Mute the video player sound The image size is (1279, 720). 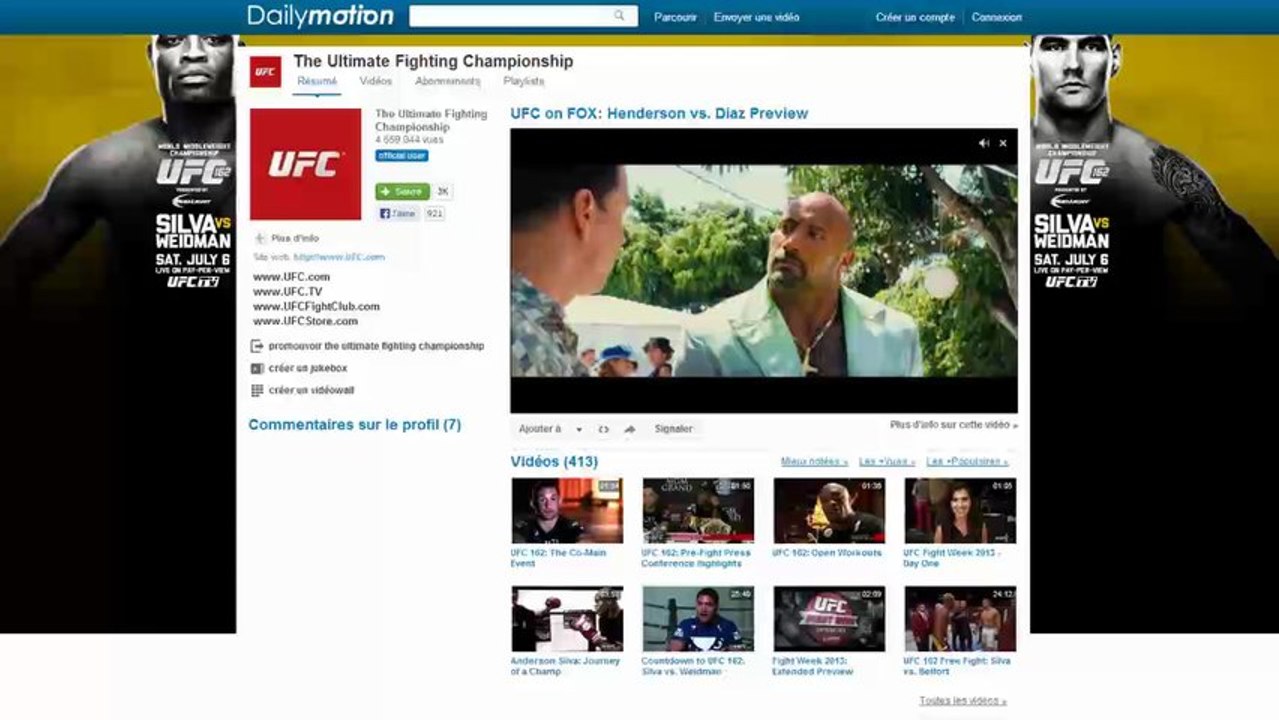click(x=983, y=143)
